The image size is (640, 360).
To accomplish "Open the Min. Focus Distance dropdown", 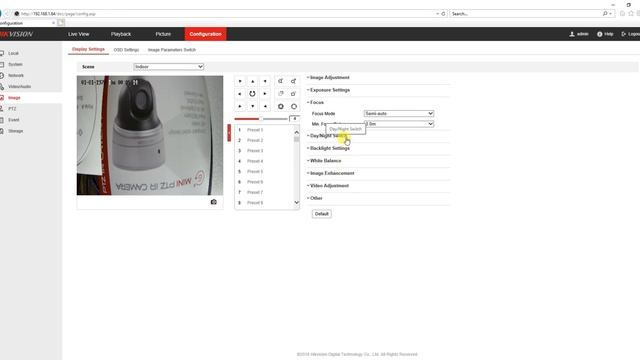I will [399, 124].
